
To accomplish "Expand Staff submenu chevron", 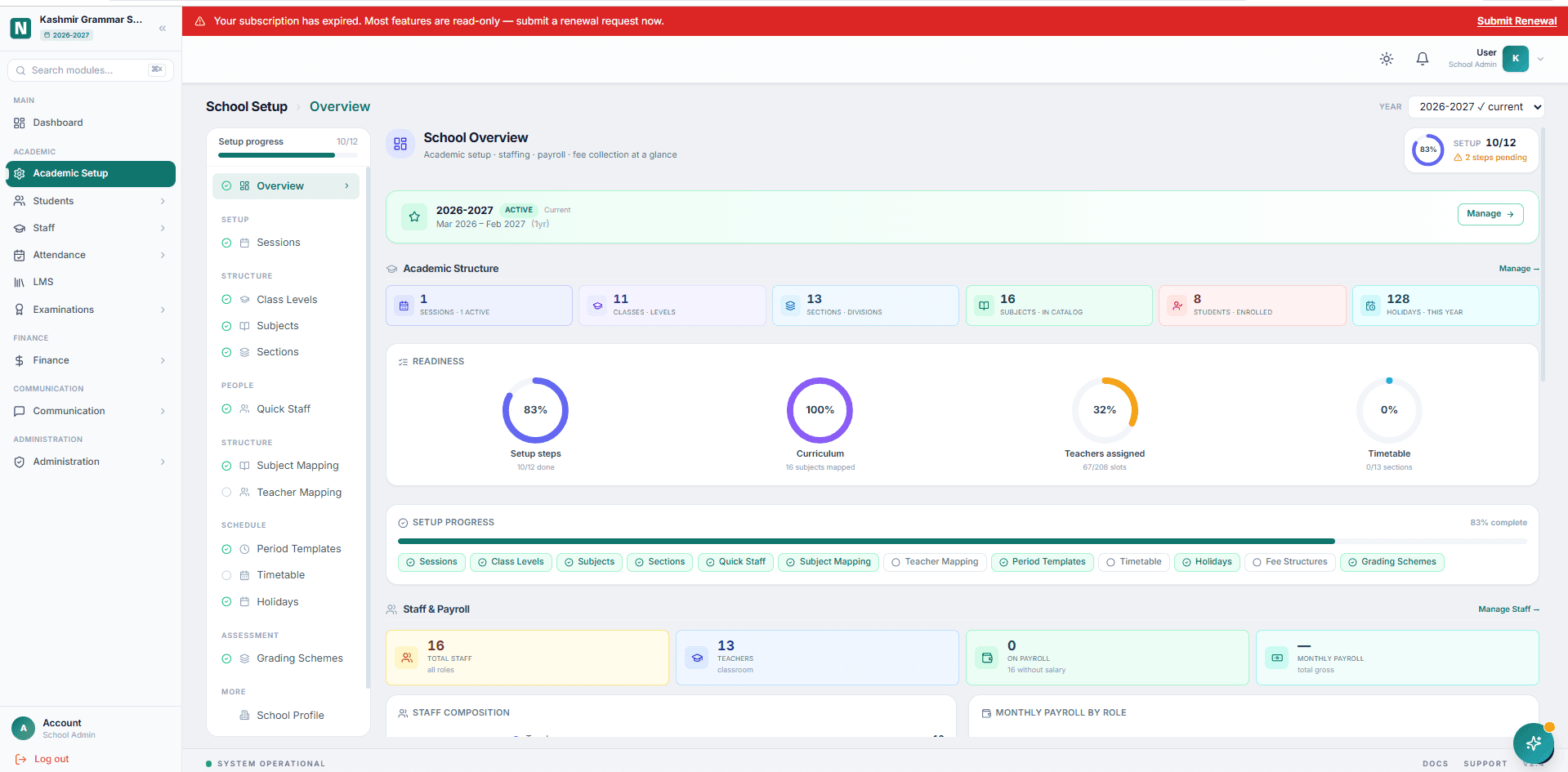I will tap(163, 228).
